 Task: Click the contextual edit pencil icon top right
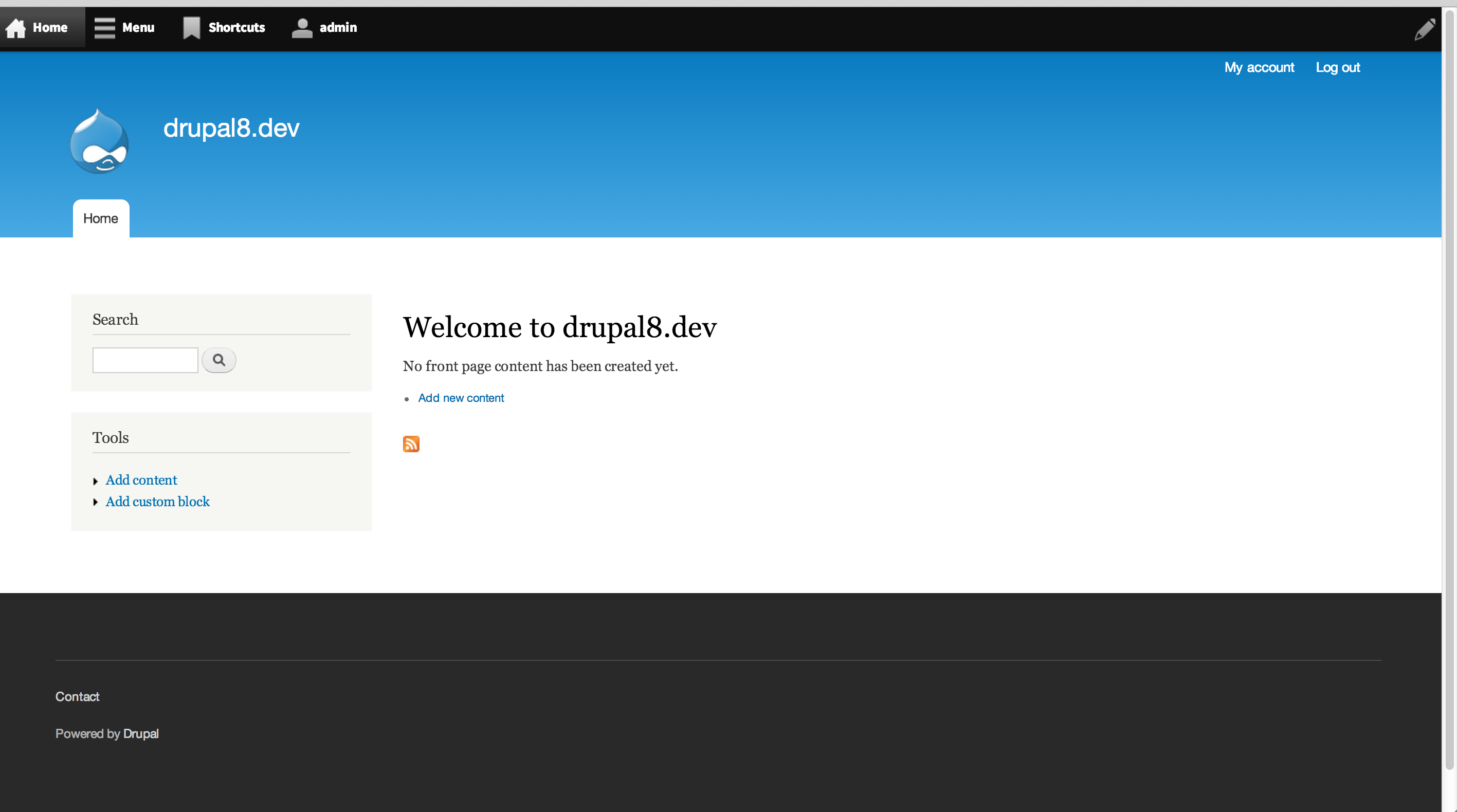click(x=1425, y=29)
